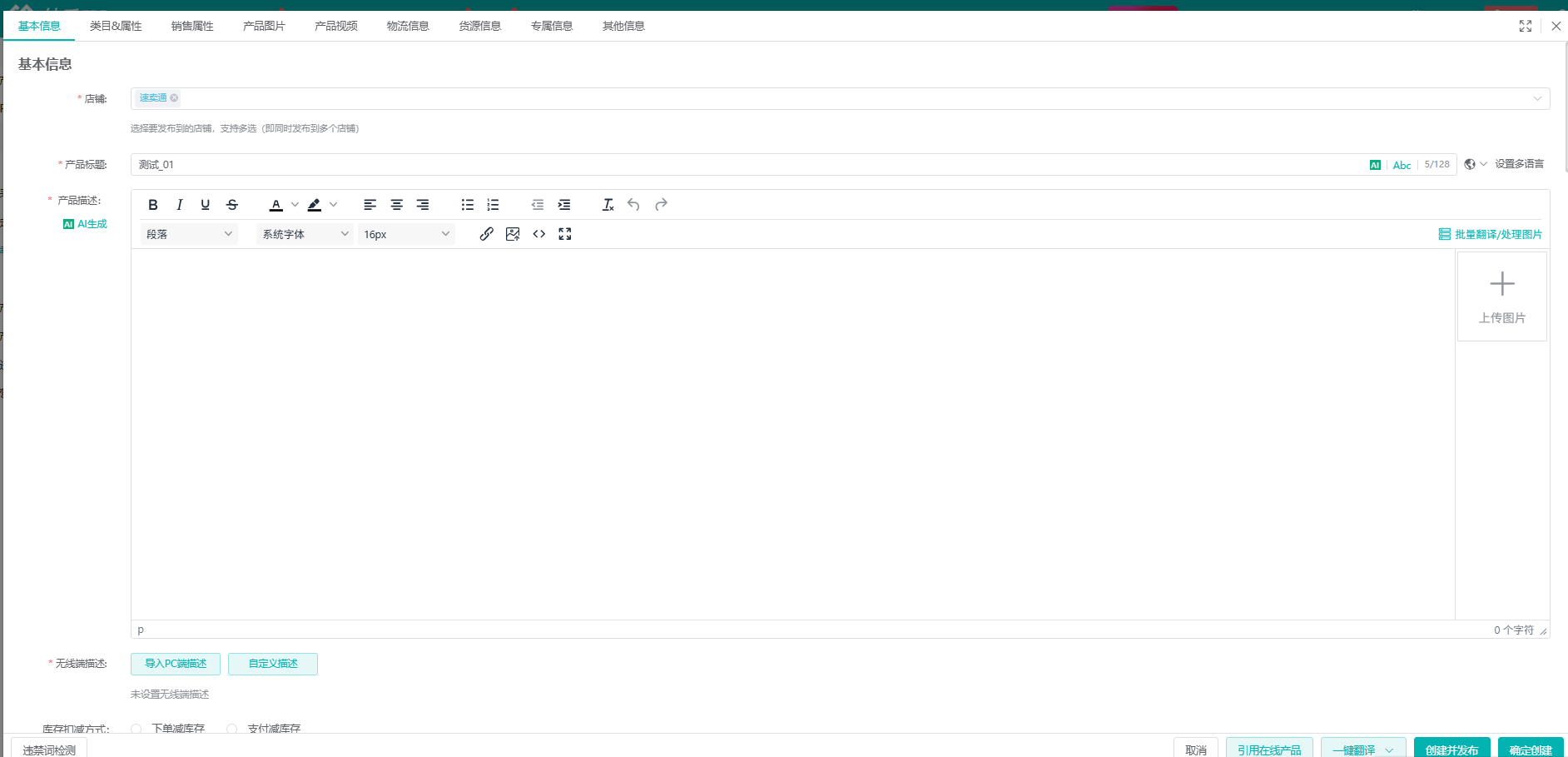Switch to the 物流信息 tab
This screenshot has height=757, width=1568.
407,26
